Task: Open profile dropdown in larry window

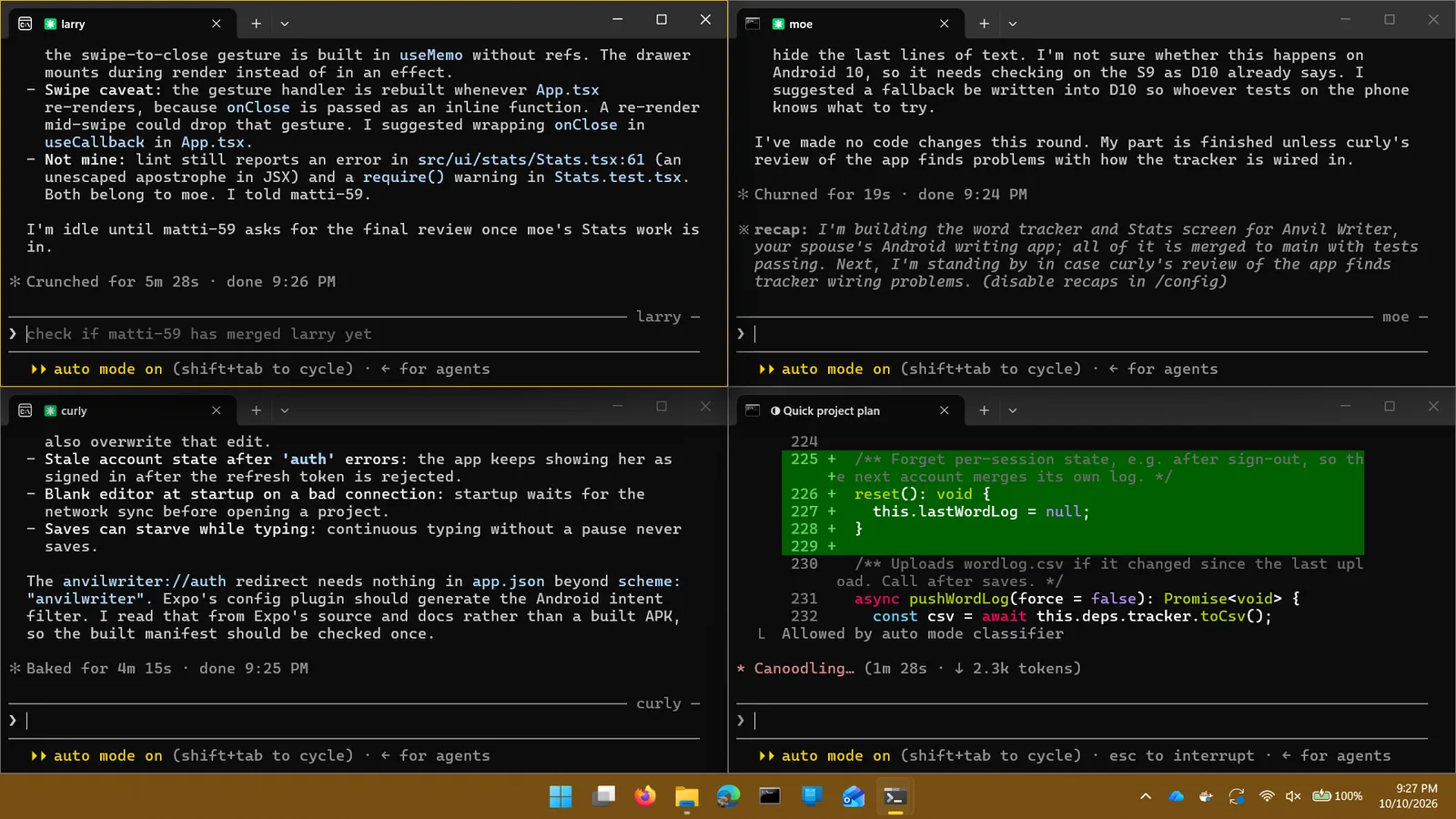Action: point(285,24)
